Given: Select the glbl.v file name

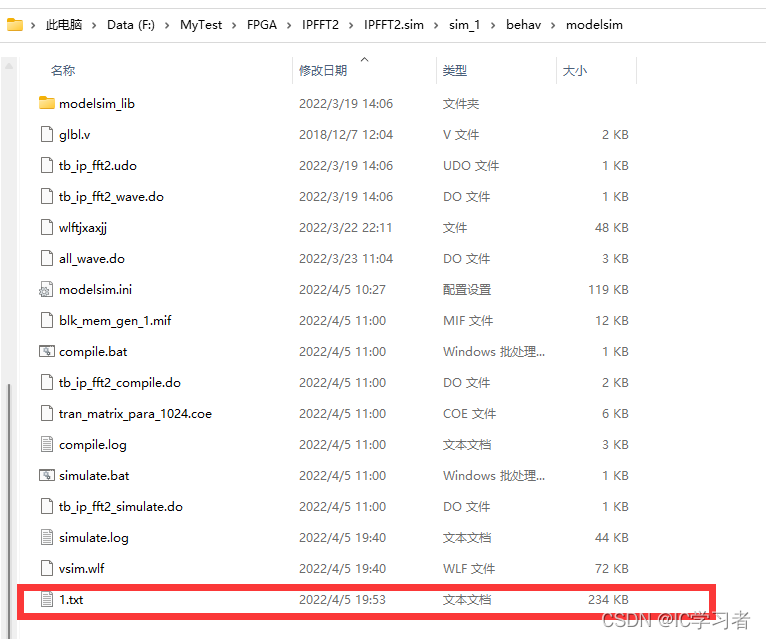Looking at the screenshot, I should point(74,134).
